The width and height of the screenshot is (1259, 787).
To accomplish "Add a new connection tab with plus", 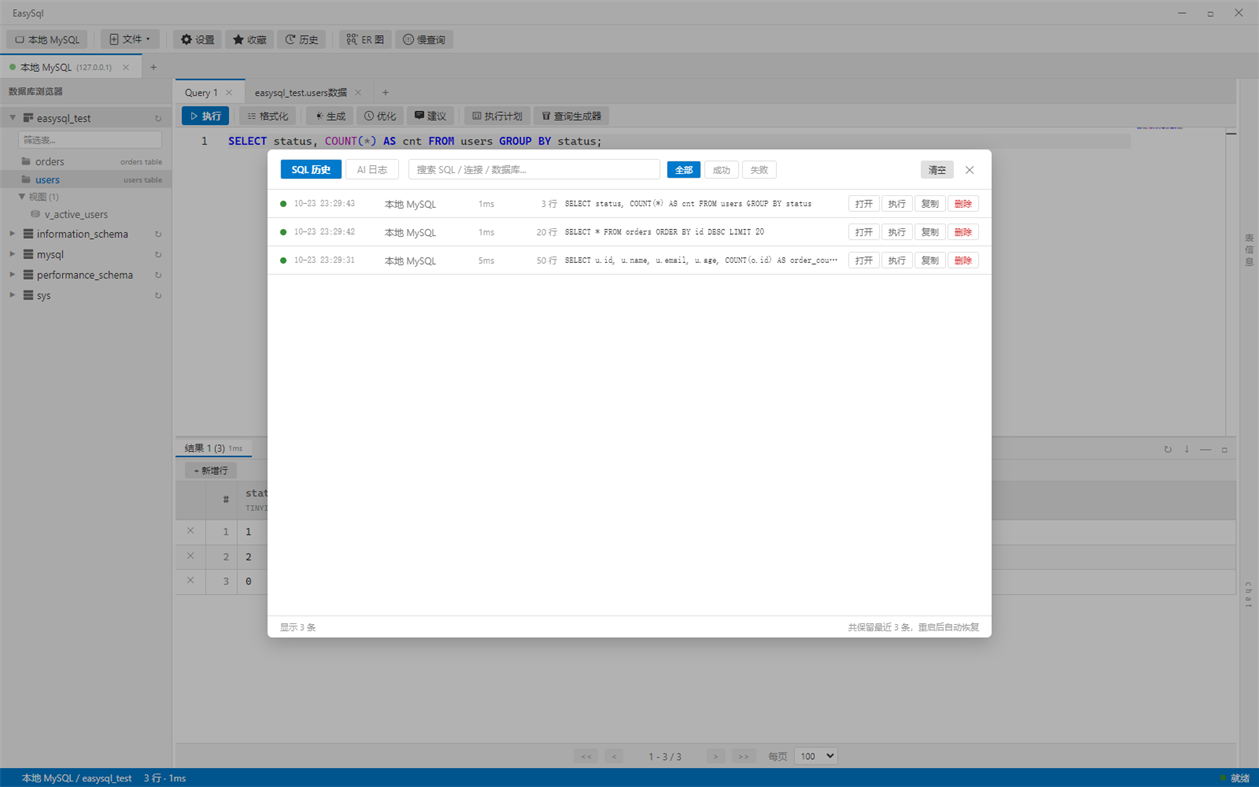I will 153,68.
